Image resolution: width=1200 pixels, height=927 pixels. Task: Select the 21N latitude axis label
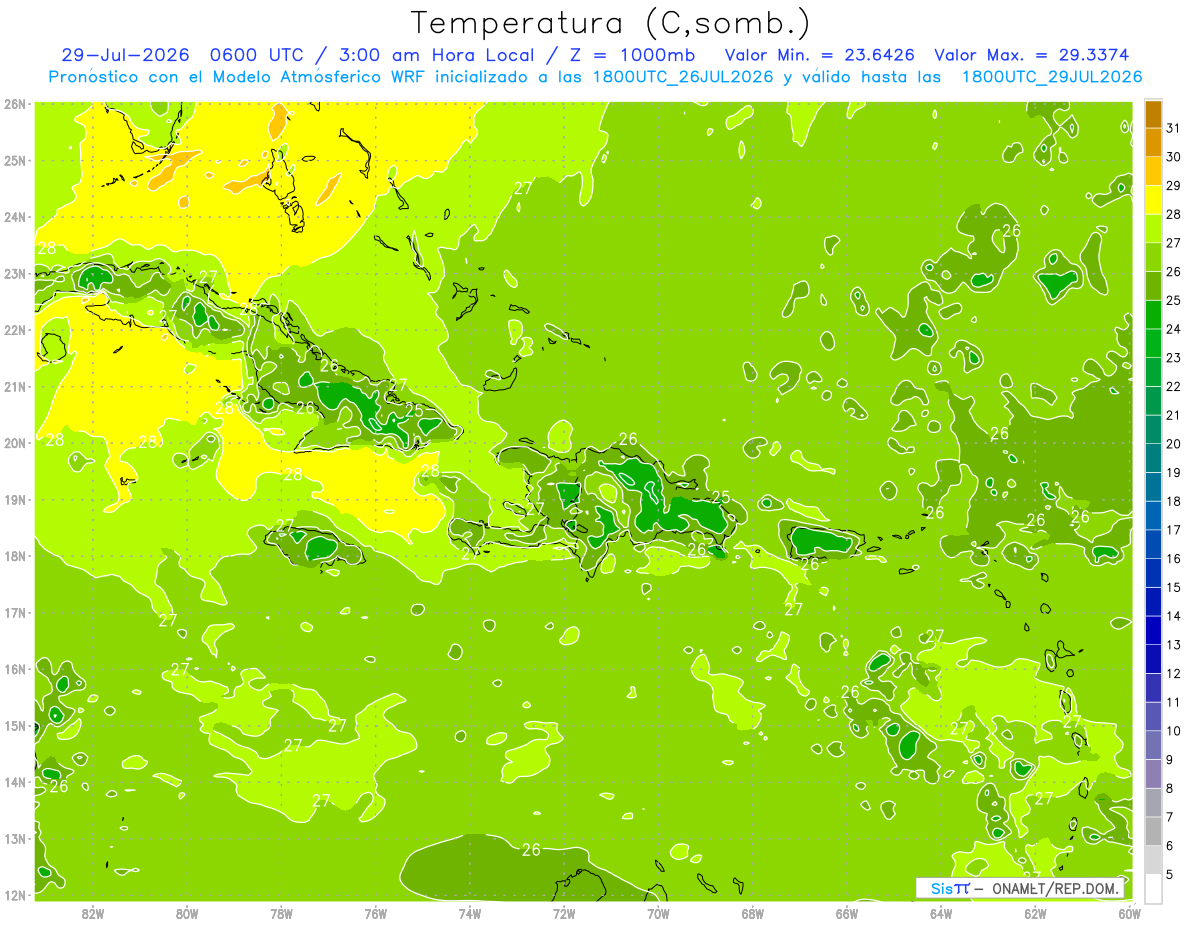point(14,387)
